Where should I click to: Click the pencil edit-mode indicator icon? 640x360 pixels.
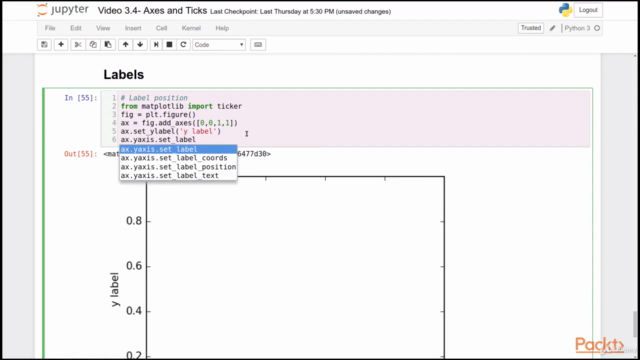point(552,28)
